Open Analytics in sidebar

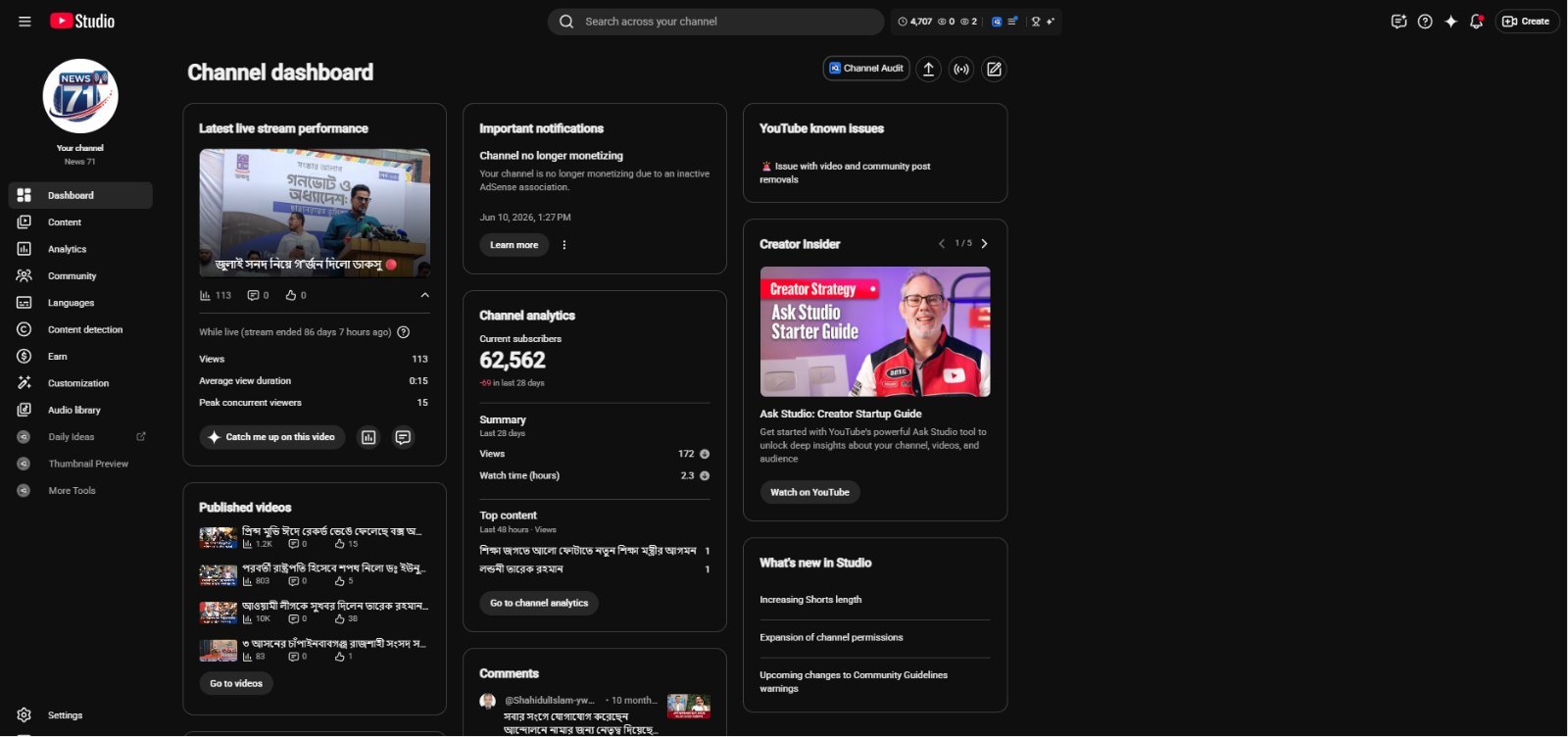click(x=80, y=249)
